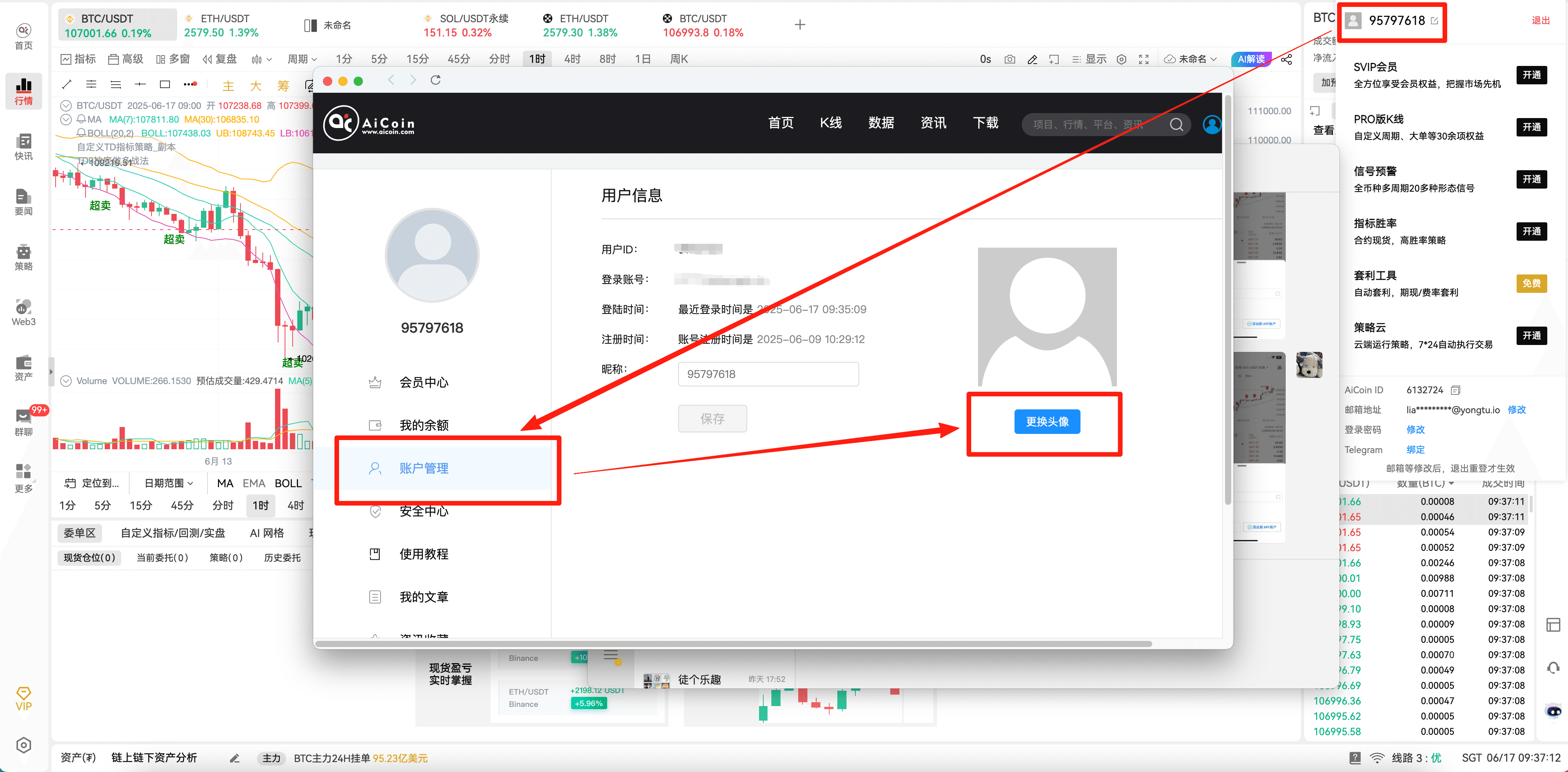Click the 昵称 nickname input field
The image size is (1568, 772).
768,374
